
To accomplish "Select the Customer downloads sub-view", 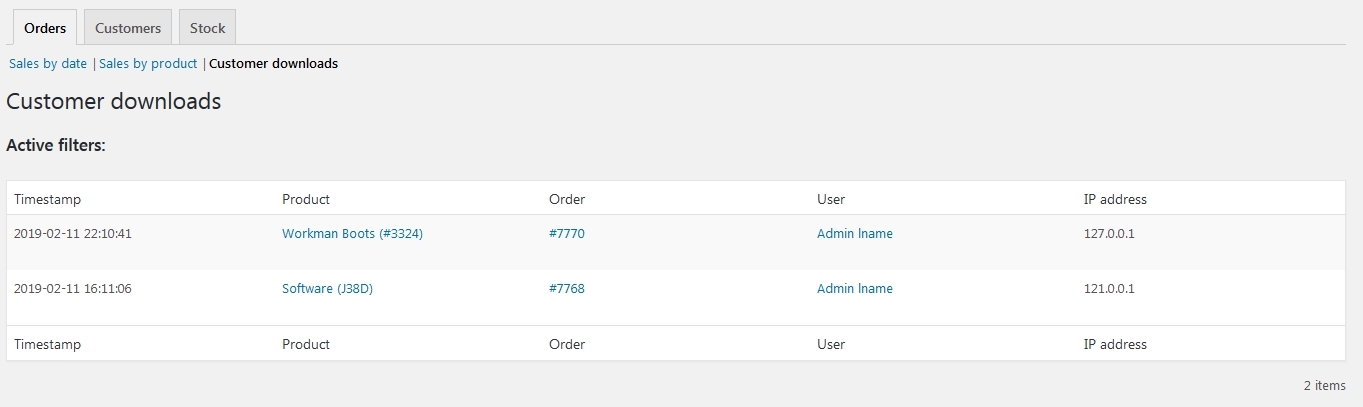I will point(273,63).
